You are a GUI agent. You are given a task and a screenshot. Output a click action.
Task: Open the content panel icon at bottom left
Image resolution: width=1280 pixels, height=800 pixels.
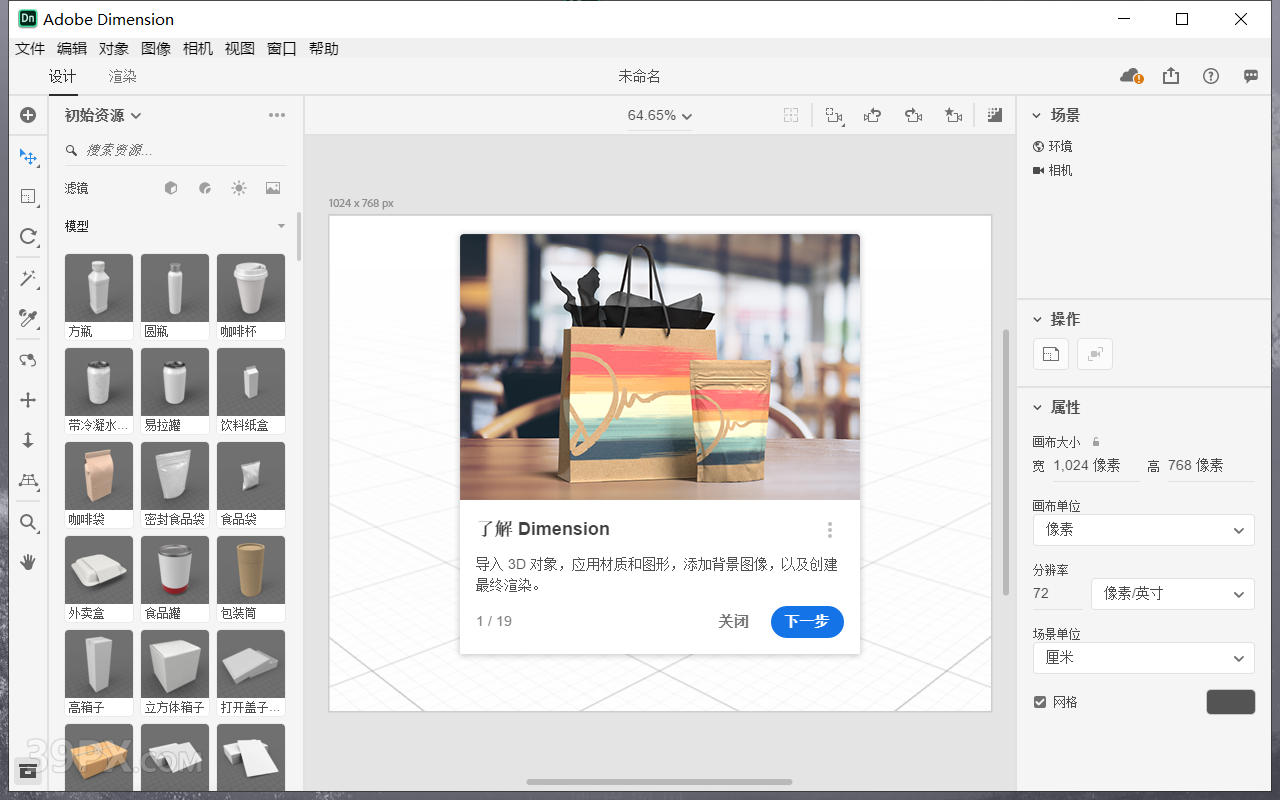[28, 770]
